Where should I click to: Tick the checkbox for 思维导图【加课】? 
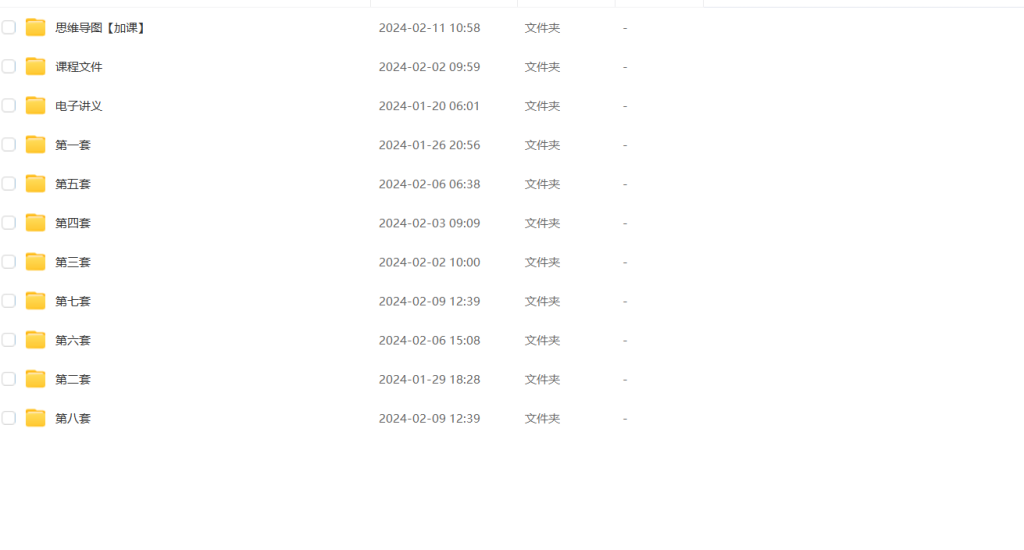pos(8,27)
